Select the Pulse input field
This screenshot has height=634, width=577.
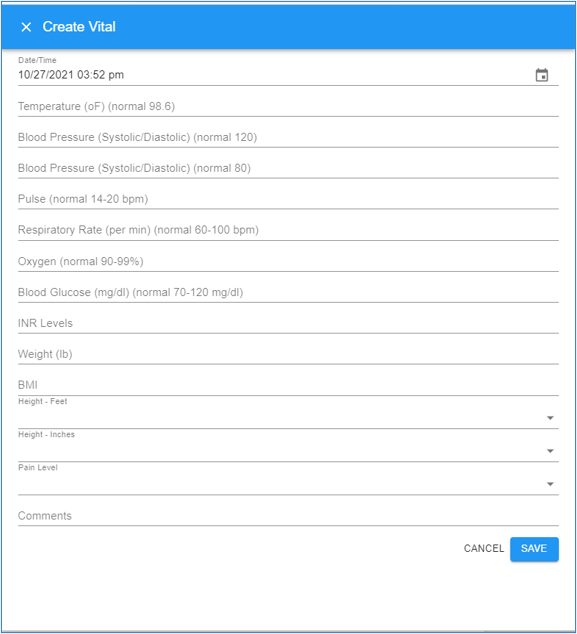[288, 199]
